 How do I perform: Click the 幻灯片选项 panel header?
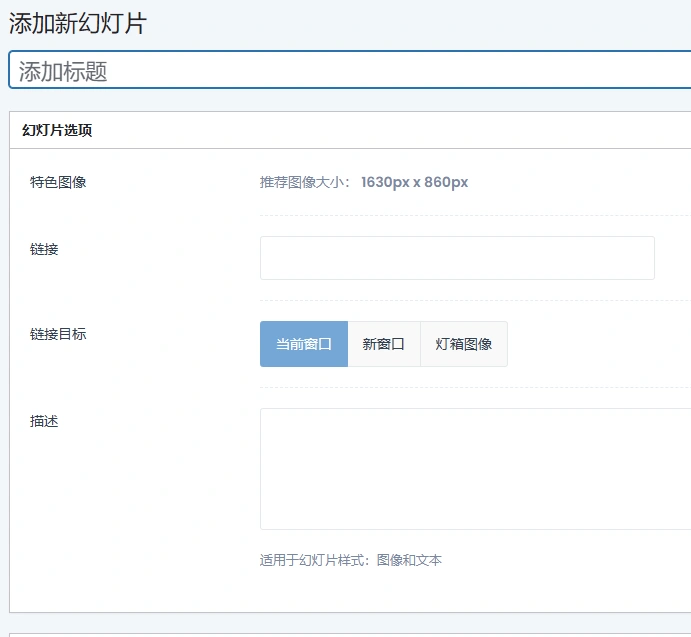[x=350, y=130]
